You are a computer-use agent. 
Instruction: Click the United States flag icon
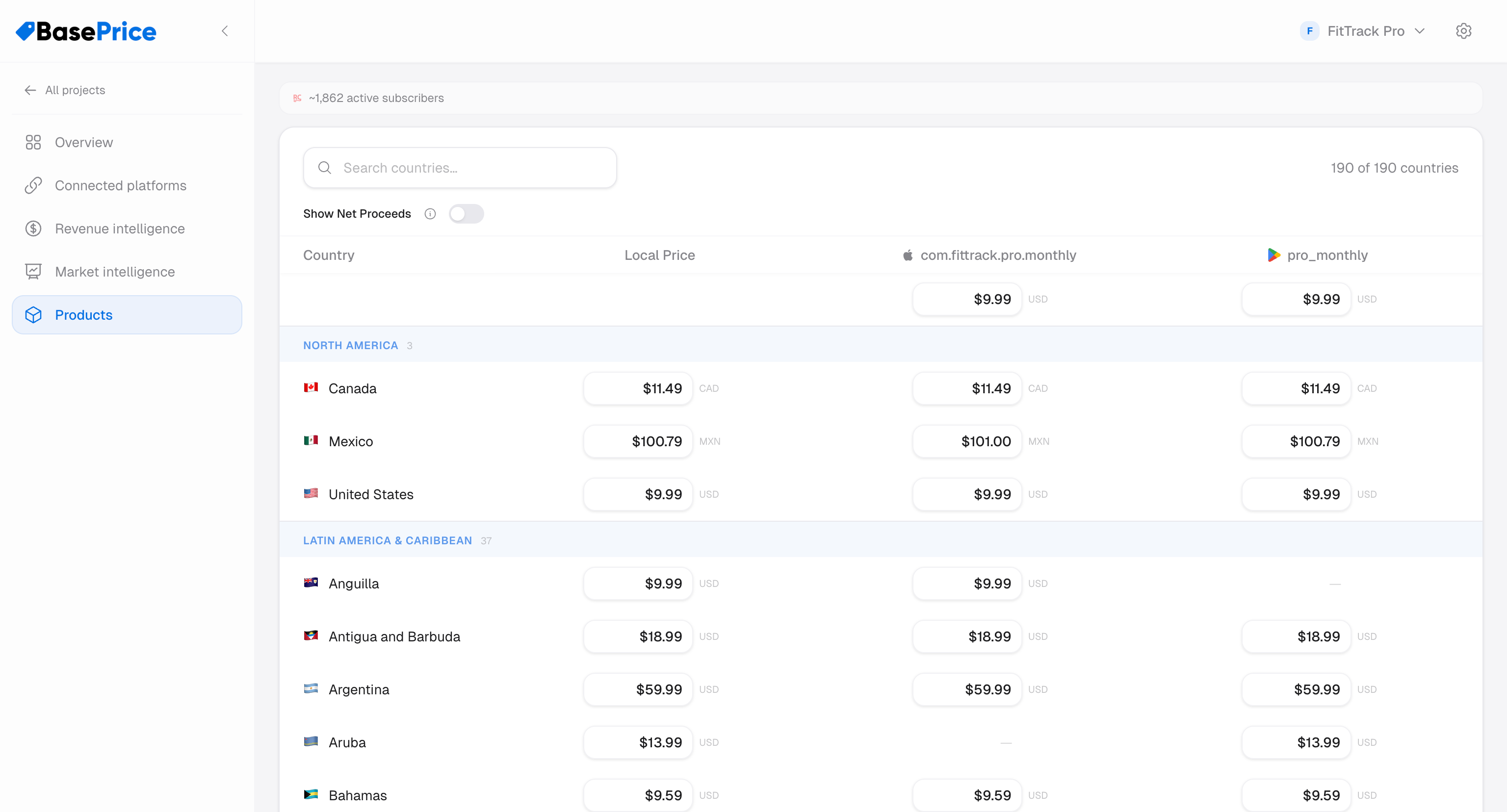point(311,493)
